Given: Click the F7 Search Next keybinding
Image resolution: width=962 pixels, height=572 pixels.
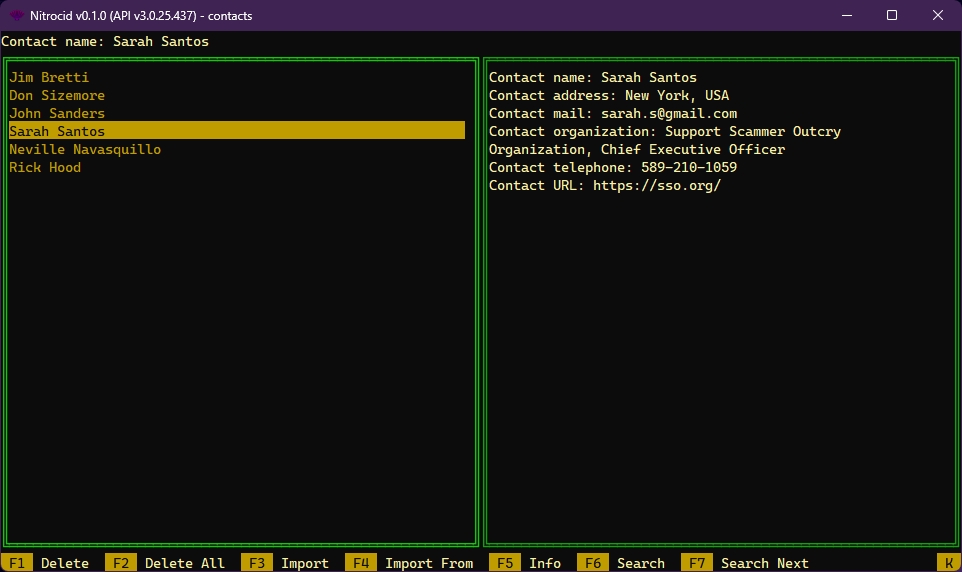Looking at the screenshot, I should click(x=747, y=563).
